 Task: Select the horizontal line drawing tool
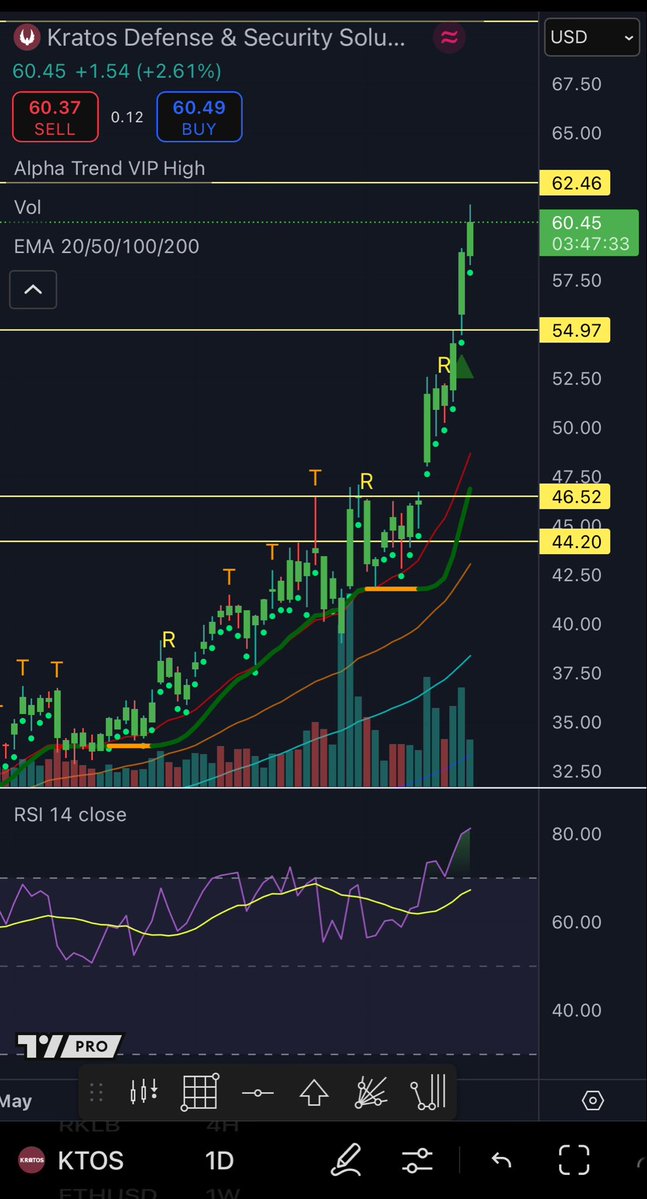258,1093
